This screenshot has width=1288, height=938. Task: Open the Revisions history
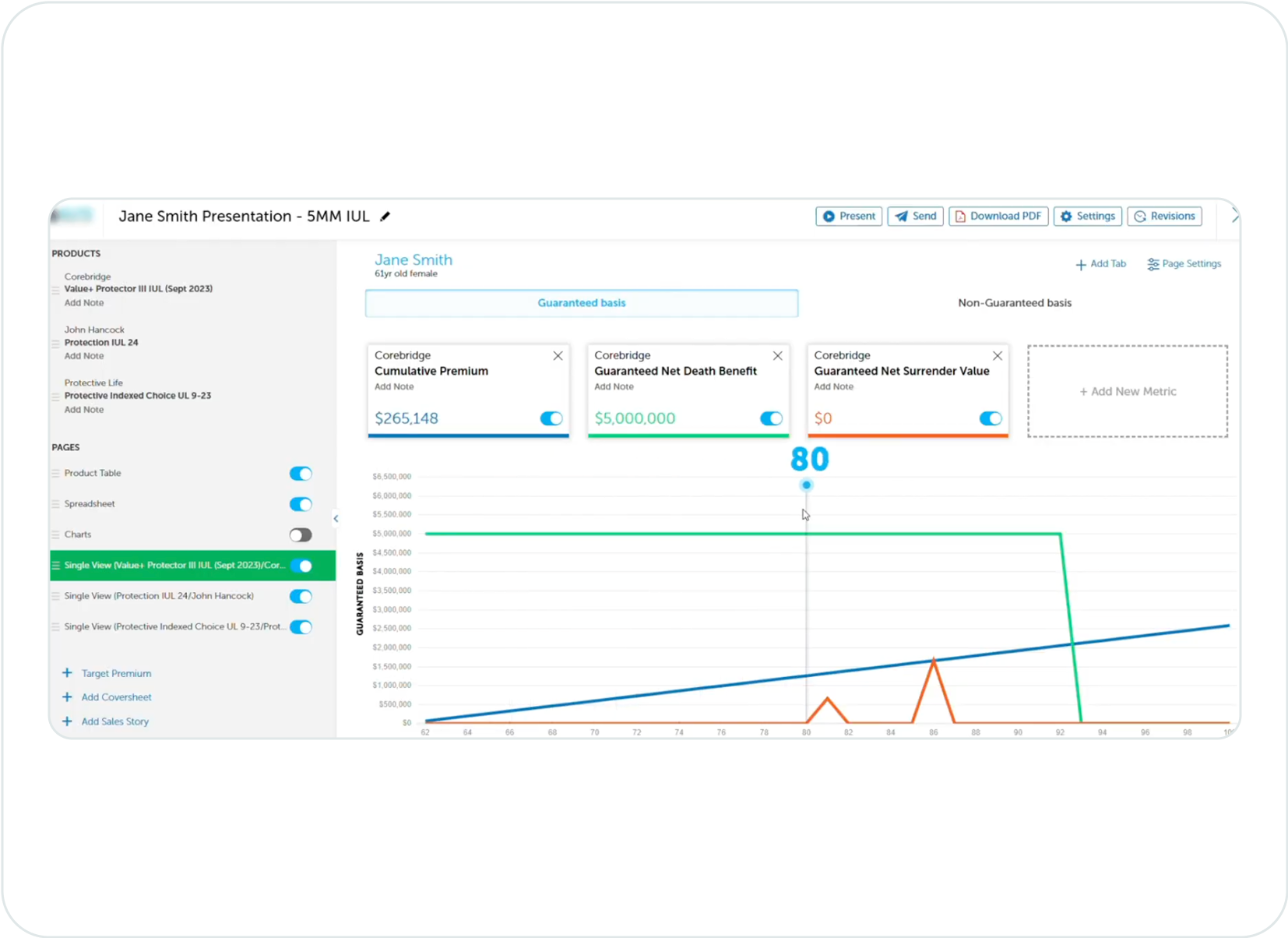[x=1164, y=217]
